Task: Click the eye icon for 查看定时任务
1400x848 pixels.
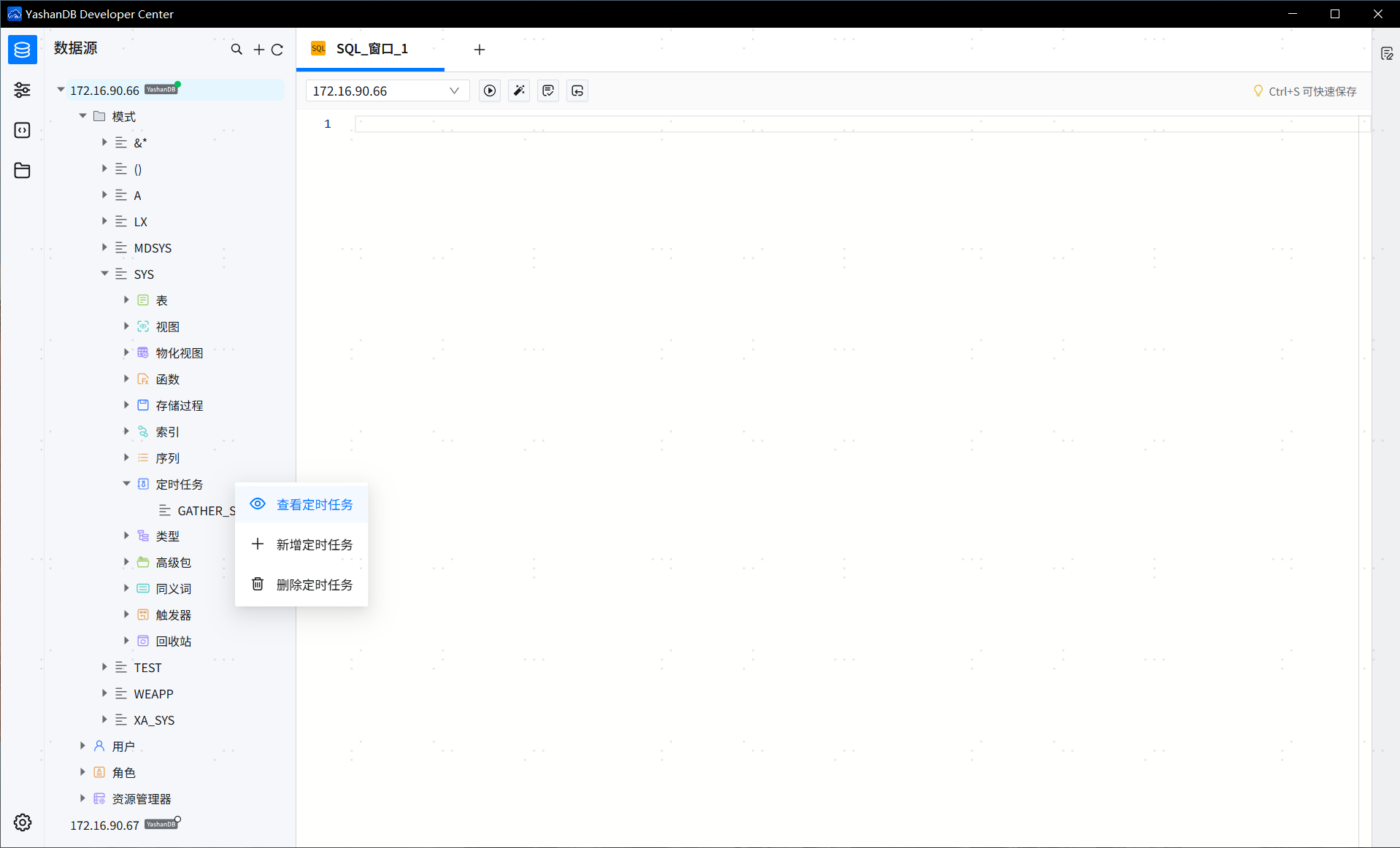Action: [x=258, y=504]
